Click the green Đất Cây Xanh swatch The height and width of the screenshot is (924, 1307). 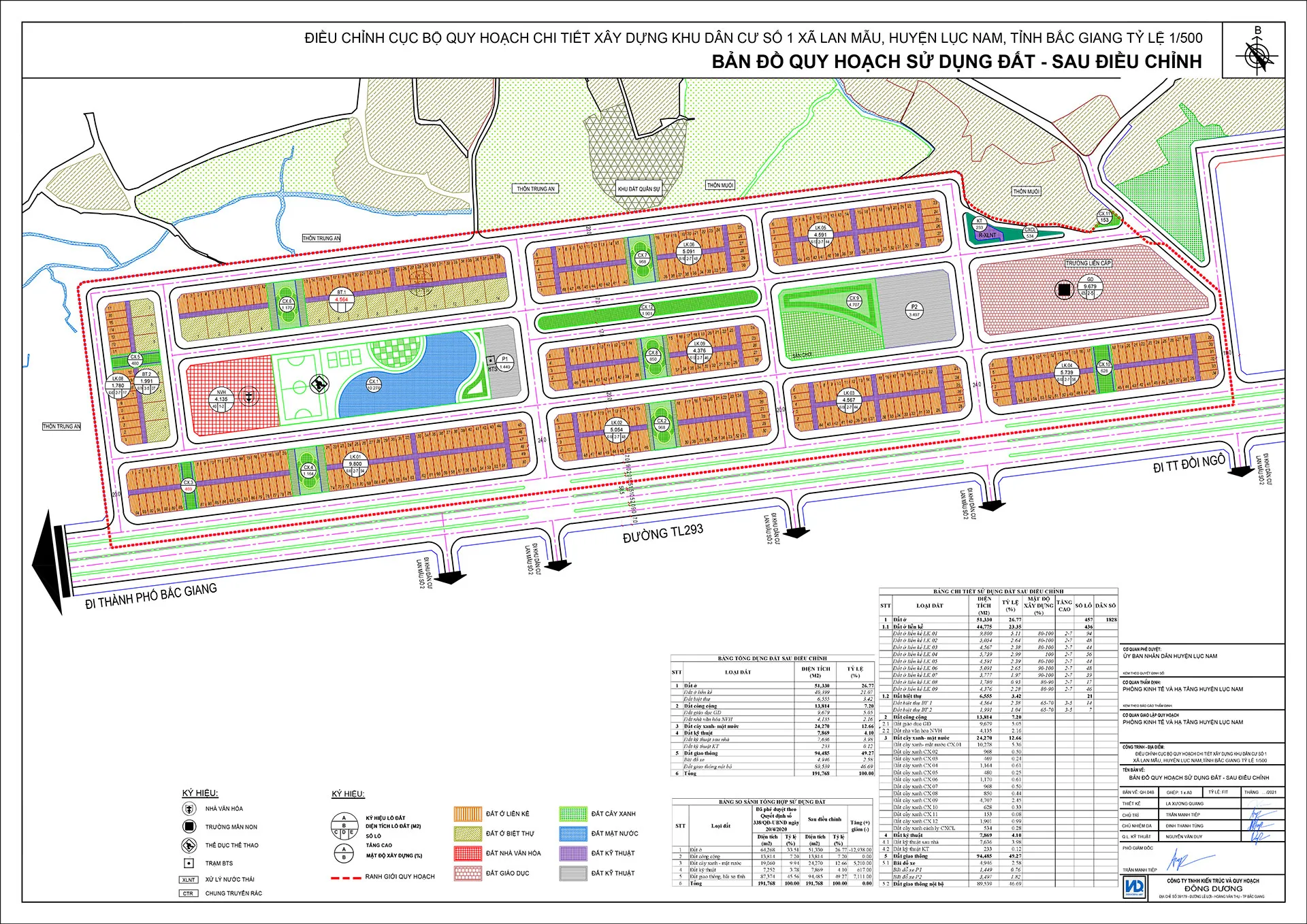572,814
